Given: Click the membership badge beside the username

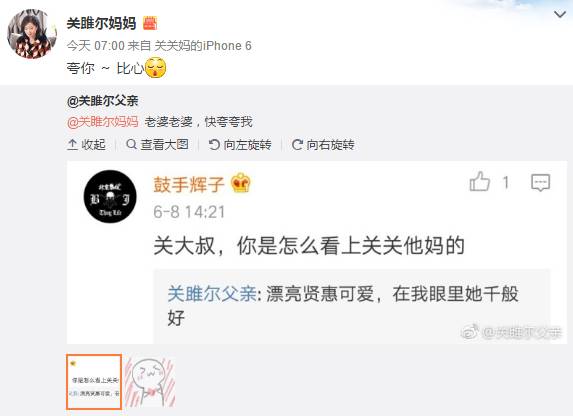Looking at the screenshot, I should (x=150, y=23).
